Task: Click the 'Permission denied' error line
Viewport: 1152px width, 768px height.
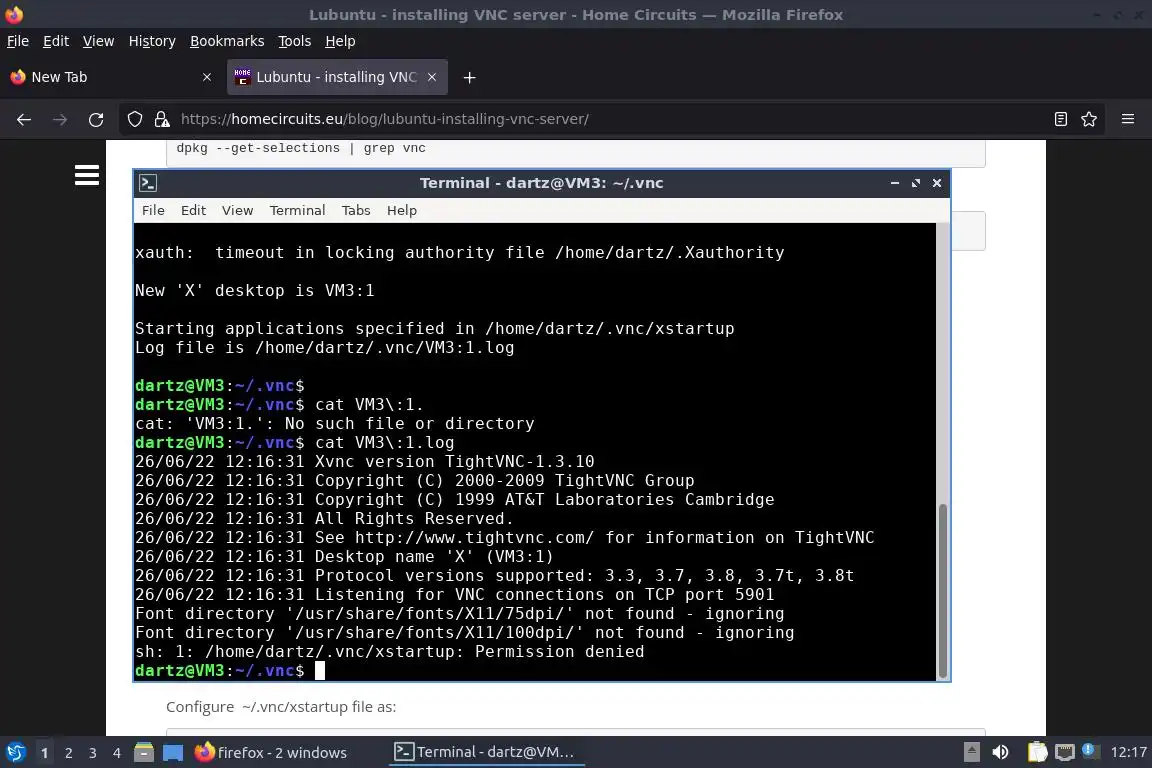Action: 389,652
